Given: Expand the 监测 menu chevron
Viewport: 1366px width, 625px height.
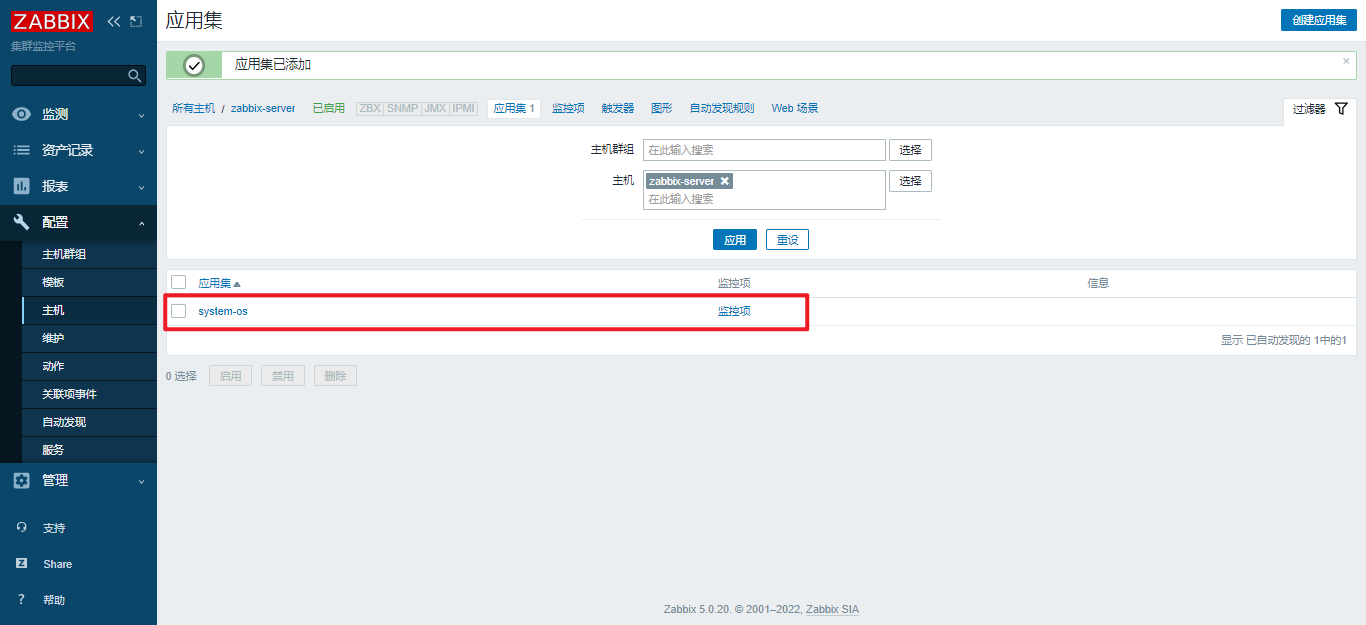Looking at the screenshot, I should [141, 116].
